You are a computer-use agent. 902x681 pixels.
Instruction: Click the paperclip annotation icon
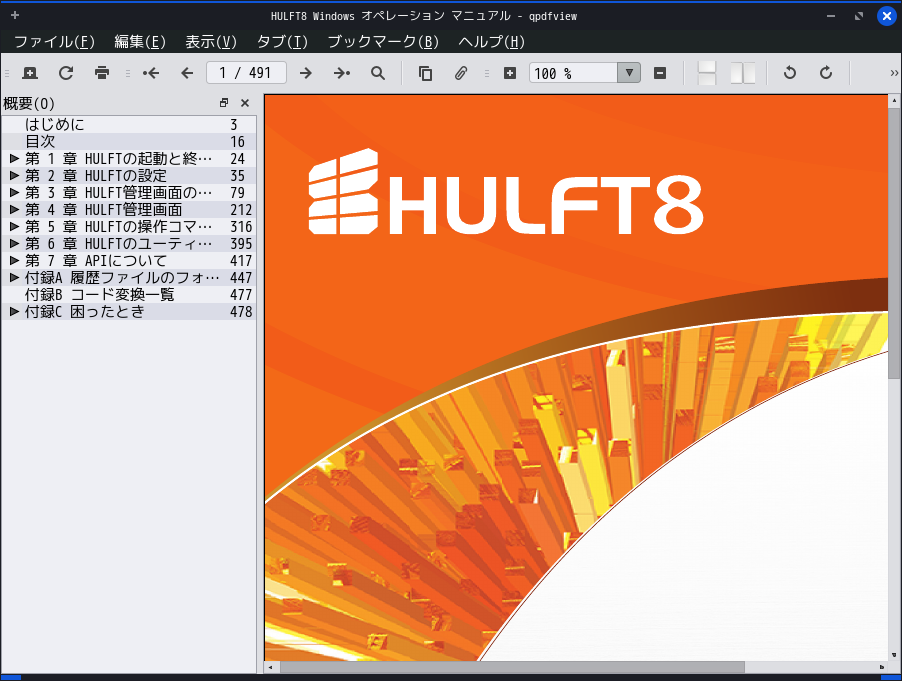461,73
